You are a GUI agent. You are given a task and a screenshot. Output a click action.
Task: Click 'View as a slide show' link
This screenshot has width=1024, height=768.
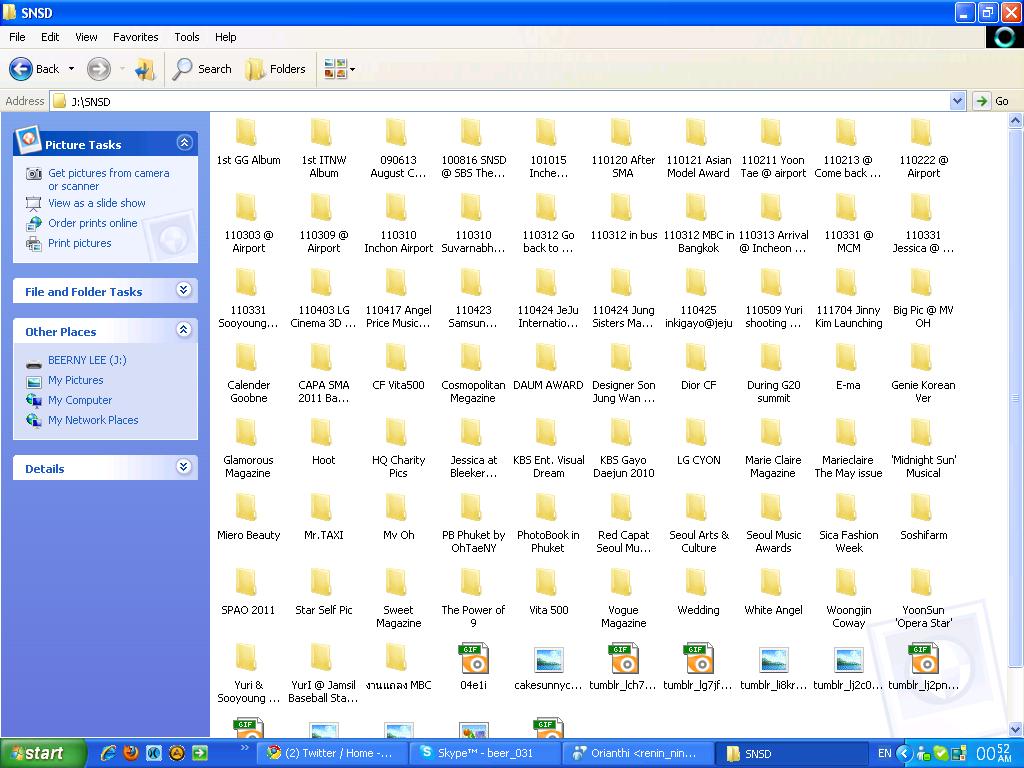click(x=96, y=203)
